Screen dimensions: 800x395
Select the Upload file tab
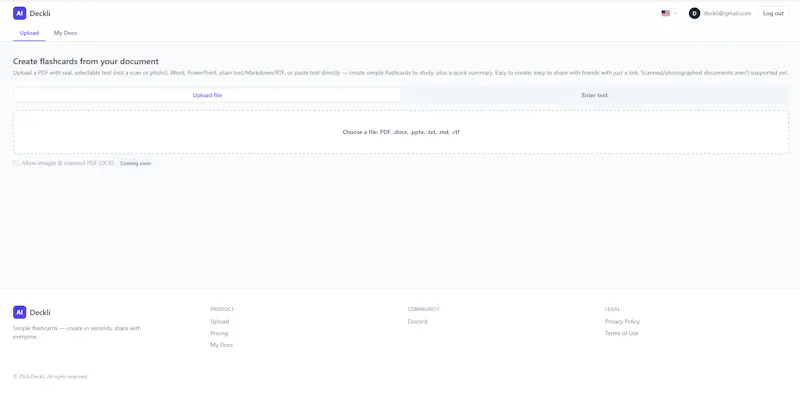click(x=207, y=95)
